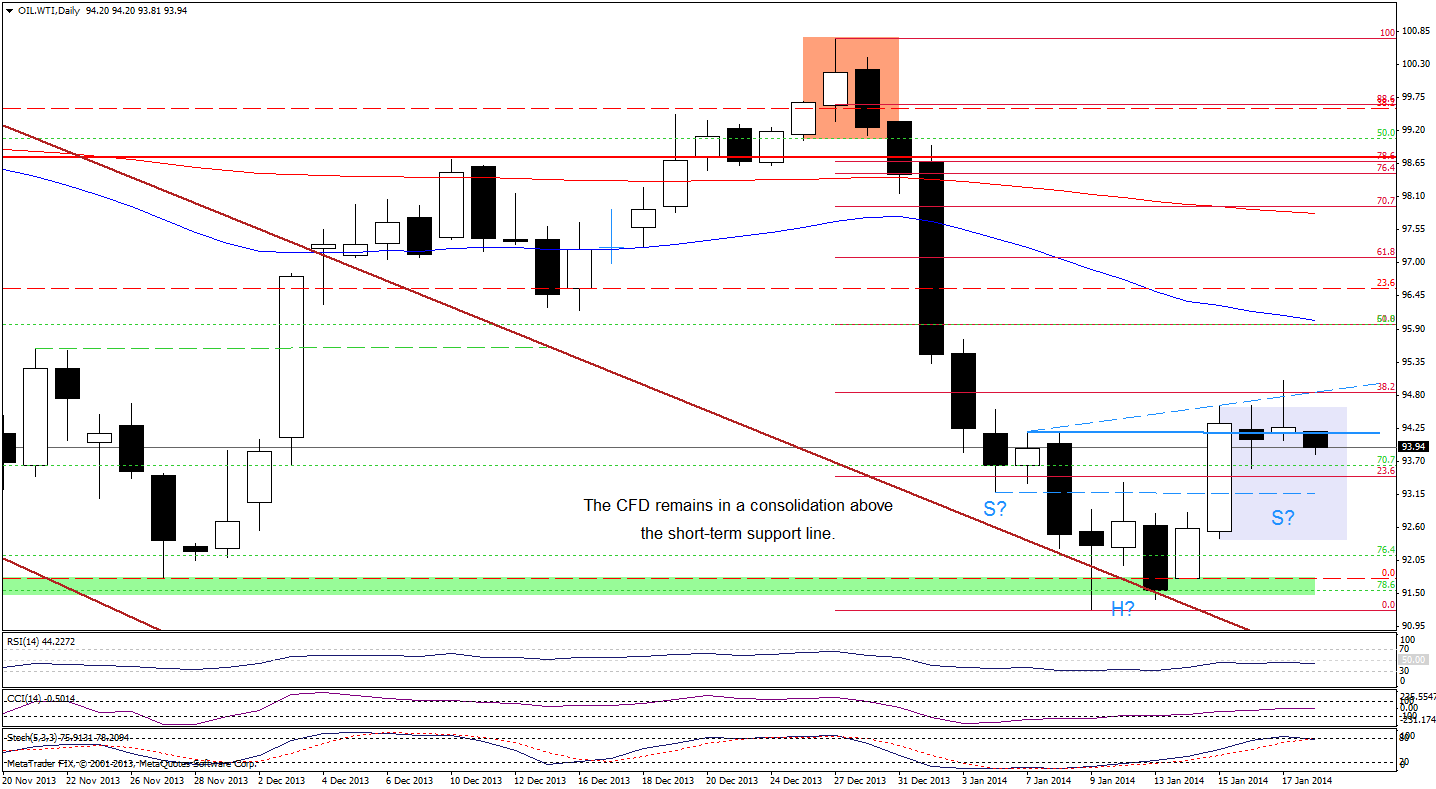The height and width of the screenshot is (789, 1436).
Task: Select the light blue shaded consolidation rectangle
Action: click(x=1283, y=473)
